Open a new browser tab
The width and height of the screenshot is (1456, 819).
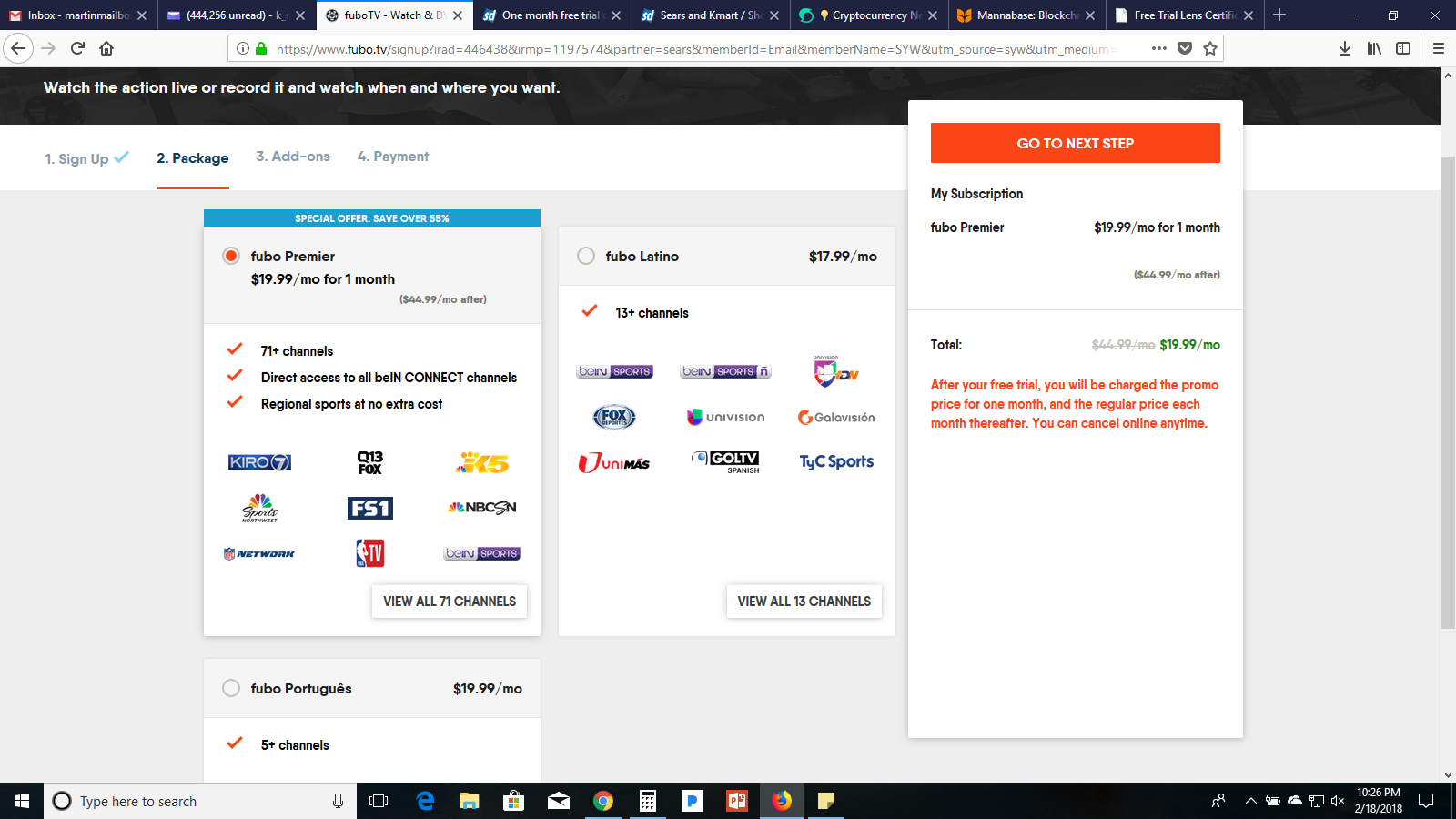(x=1279, y=15)
